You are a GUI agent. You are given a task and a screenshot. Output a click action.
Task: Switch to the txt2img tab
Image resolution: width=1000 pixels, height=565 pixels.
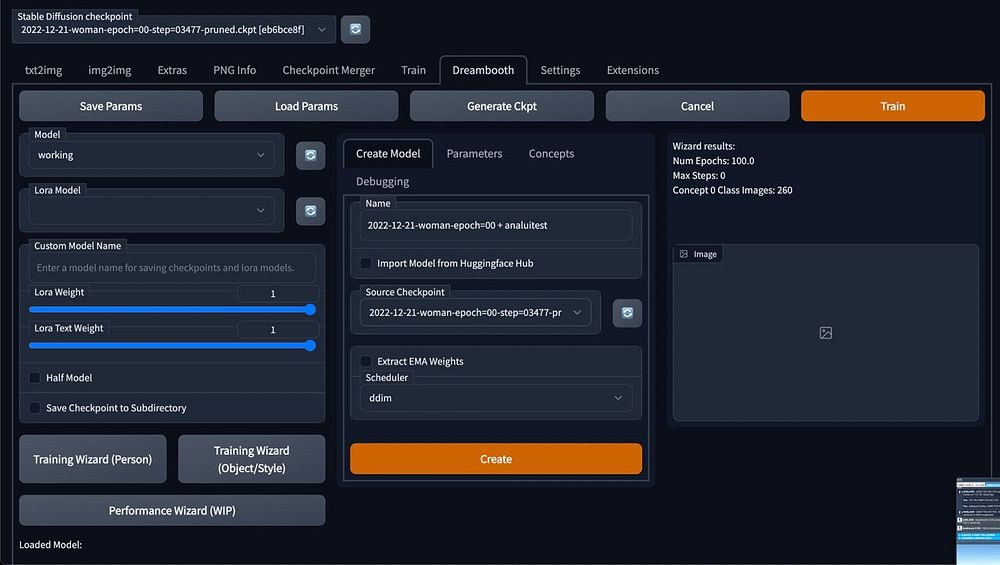pyautogui.click(x=43, y=70)
